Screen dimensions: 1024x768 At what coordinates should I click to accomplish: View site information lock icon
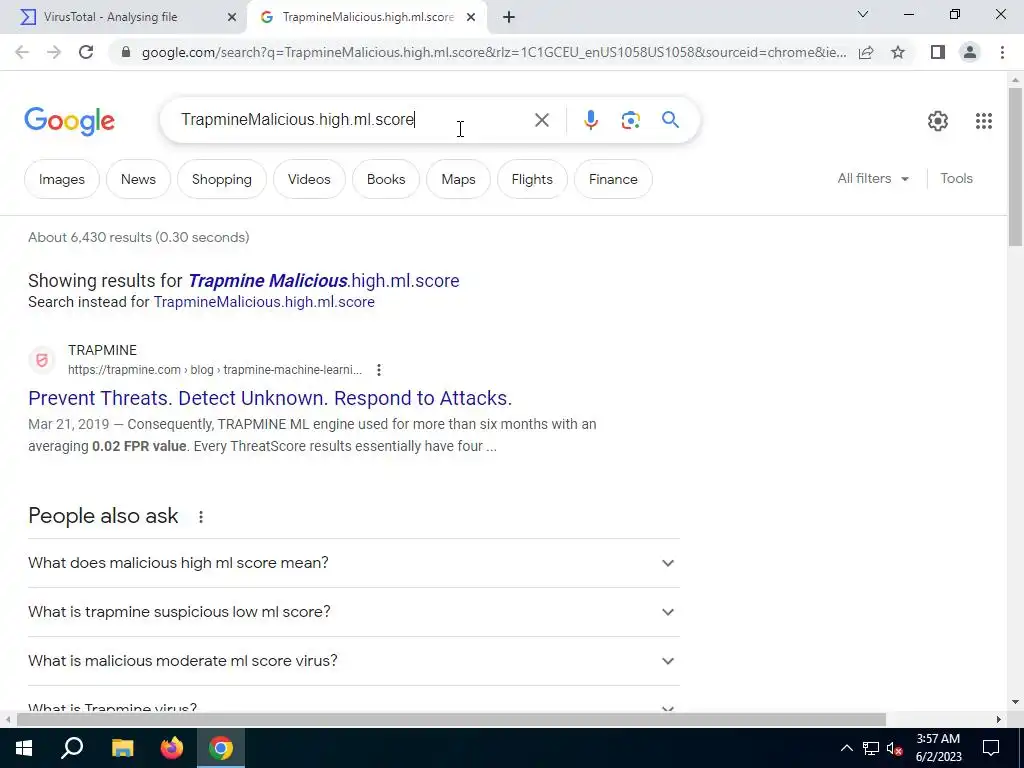(126, 52)
